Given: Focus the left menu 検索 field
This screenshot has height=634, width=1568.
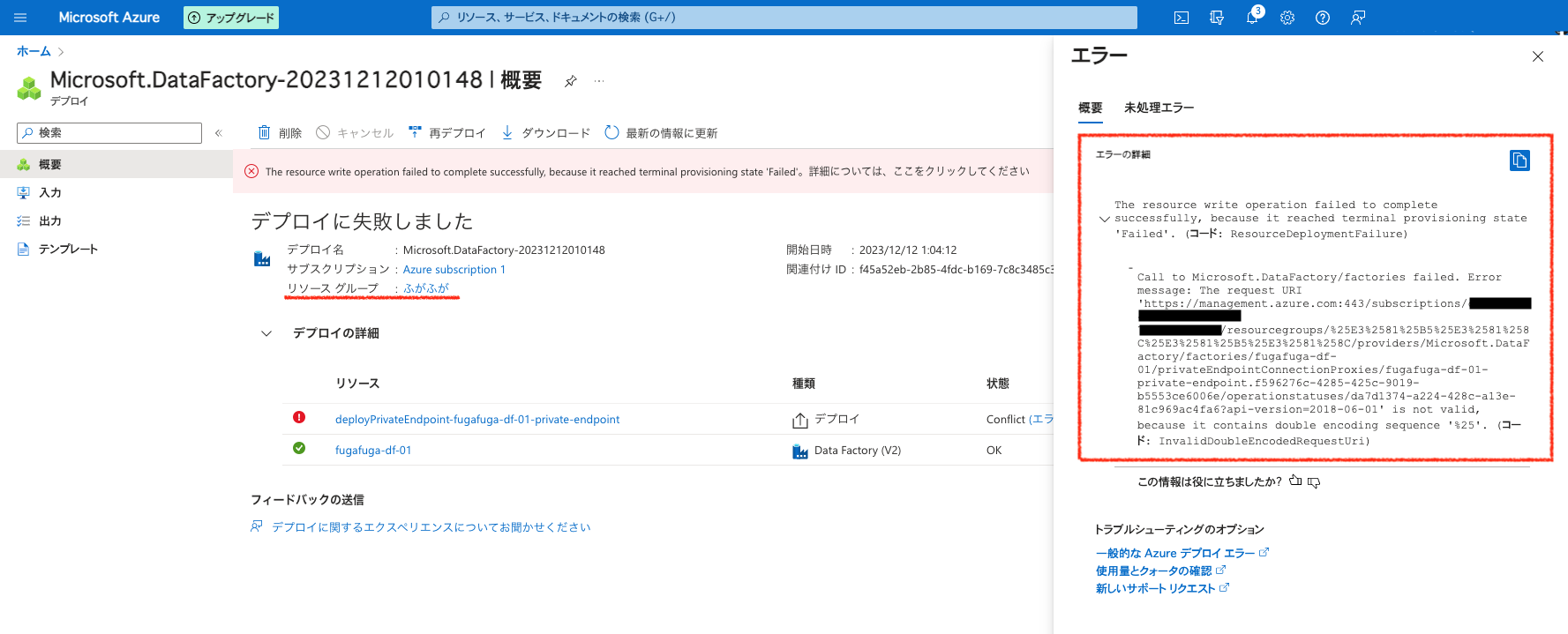Looking at the screenshot, I should click(109, 133).
